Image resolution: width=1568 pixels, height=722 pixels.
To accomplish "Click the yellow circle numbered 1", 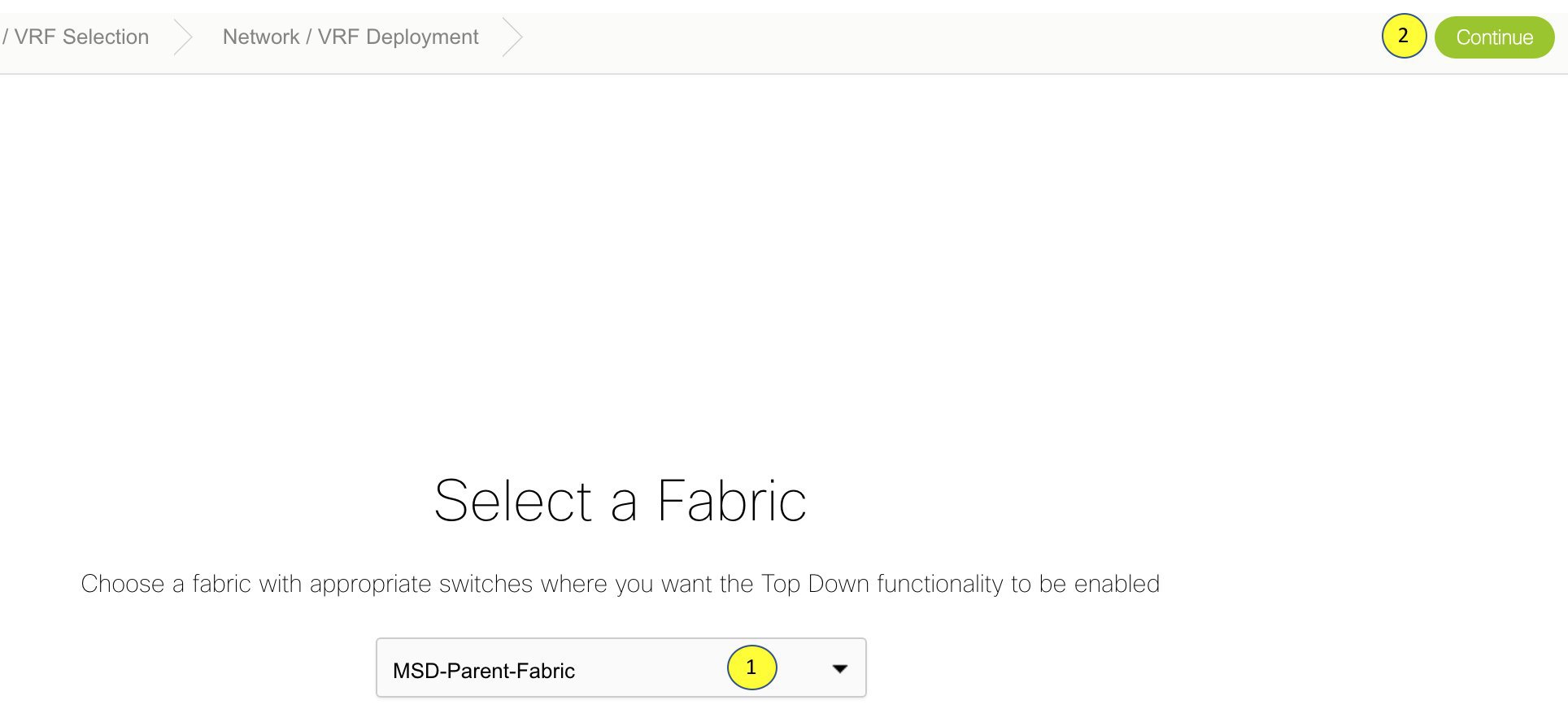I will (x=751, y=668).
